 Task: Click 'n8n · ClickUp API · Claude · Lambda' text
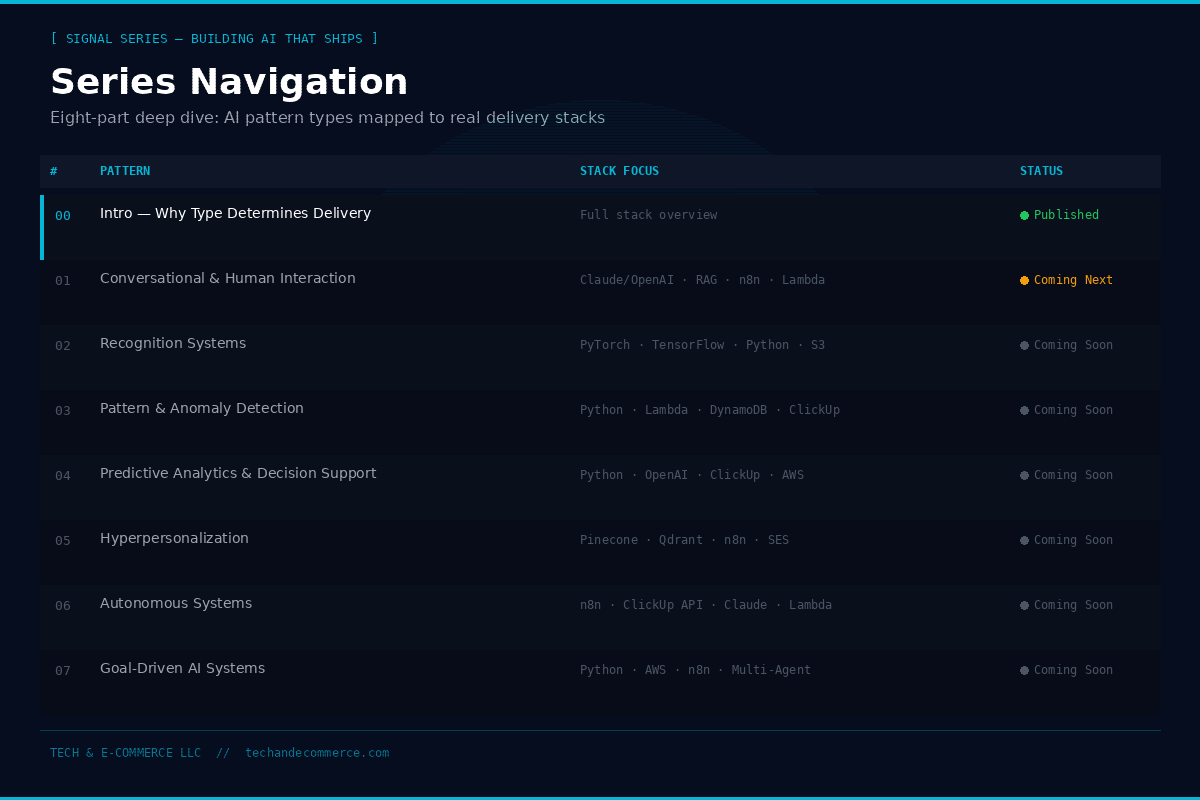pyautogui.click(x=706, y=605)
